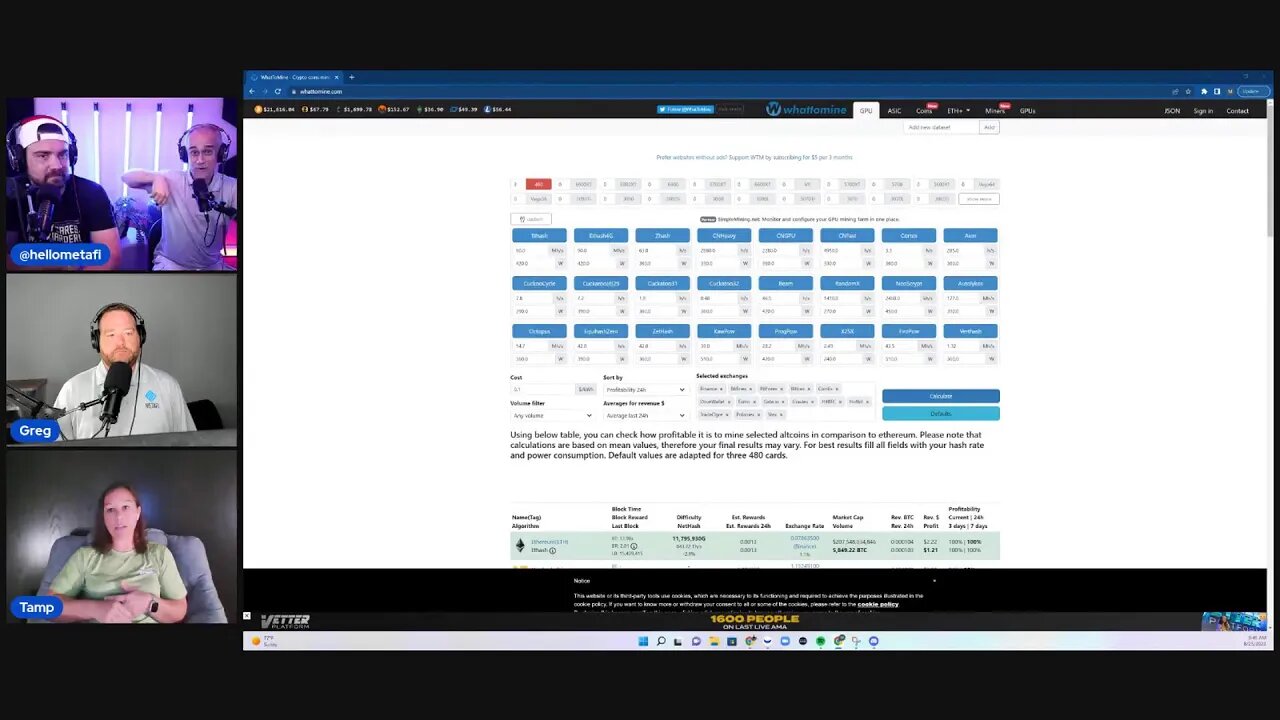Screen dimensions: 1280x720
Task: Click the Sign in link
Action: click(1203, 111)
